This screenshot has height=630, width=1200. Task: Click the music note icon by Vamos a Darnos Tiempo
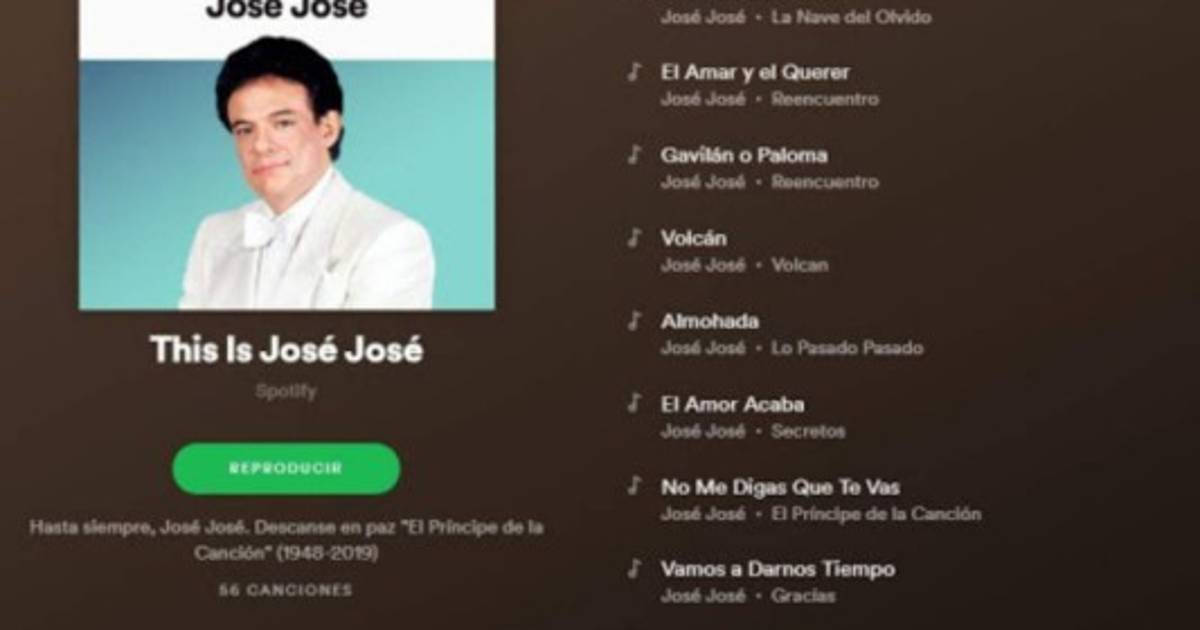tap(633, 568)
